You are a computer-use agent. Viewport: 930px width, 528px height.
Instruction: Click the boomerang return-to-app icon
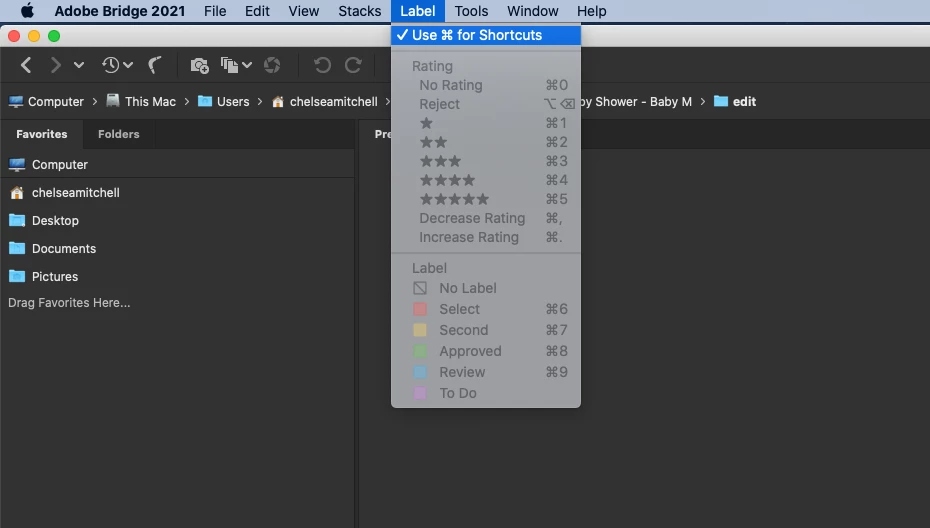155,65
